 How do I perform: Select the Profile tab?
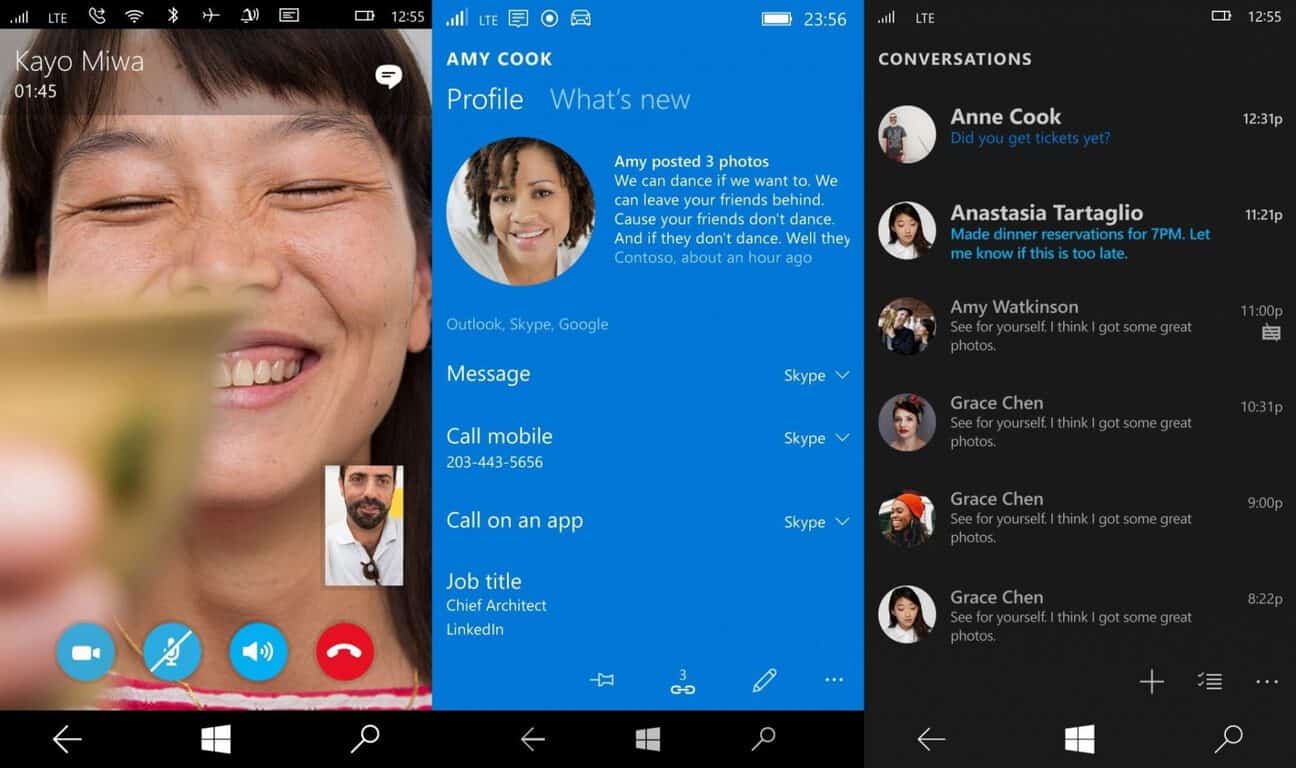[x=484, y=99]
